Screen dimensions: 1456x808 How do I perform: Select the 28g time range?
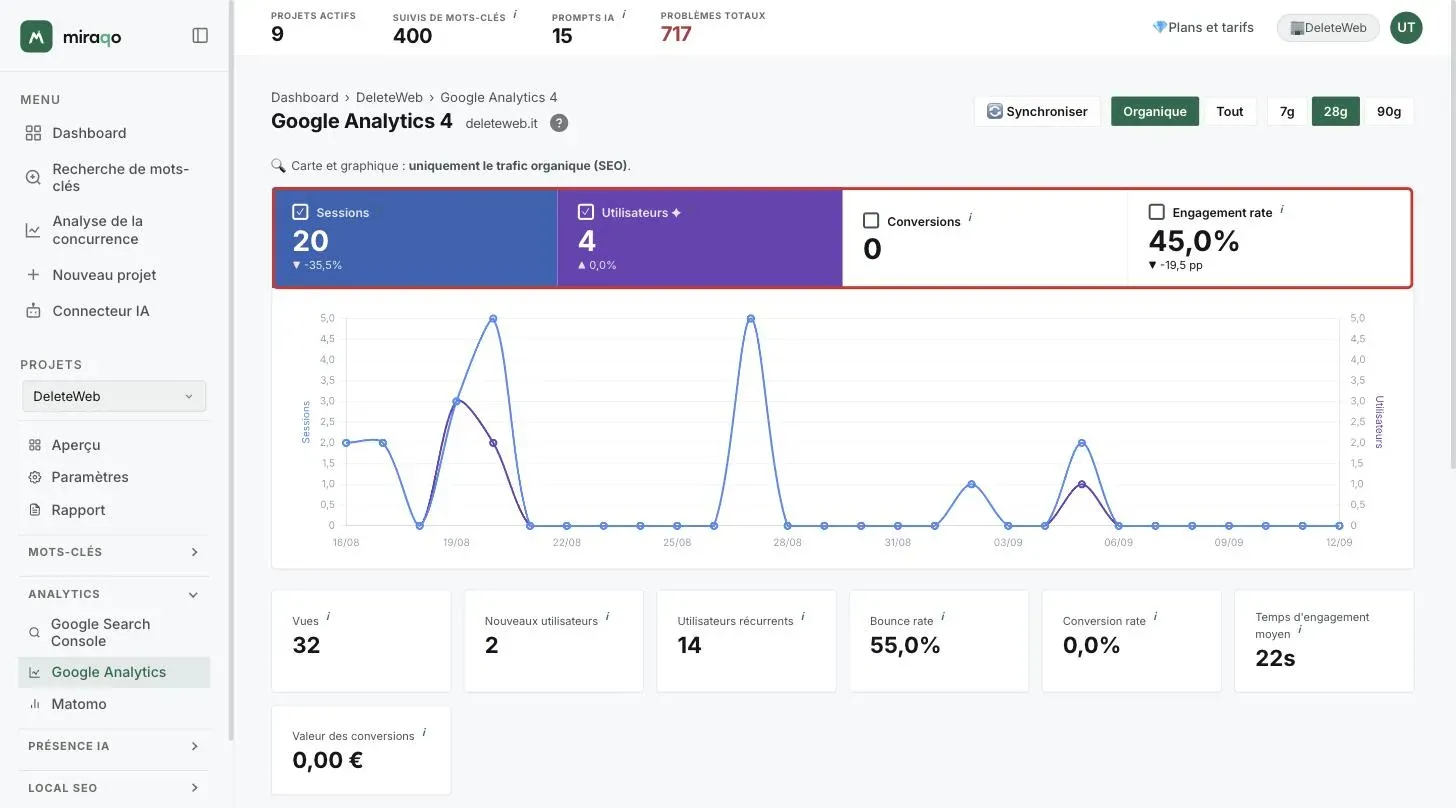click(x=1335, y=111)
